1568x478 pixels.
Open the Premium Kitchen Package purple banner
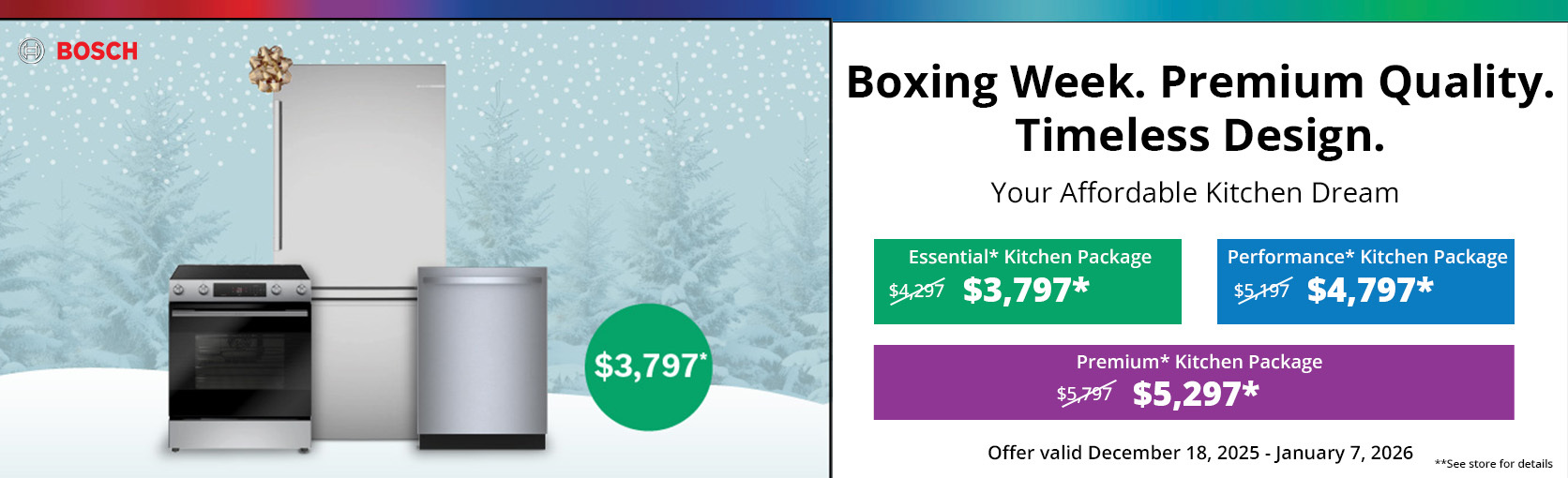click(x=1193, y=381)
